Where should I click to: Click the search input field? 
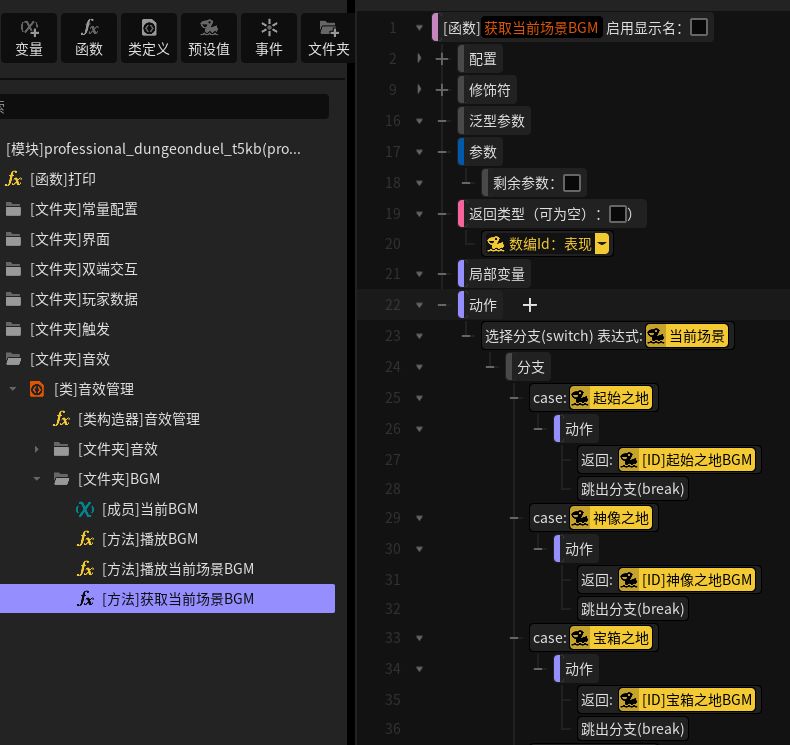pyautogui.click(x=165, y=107)
